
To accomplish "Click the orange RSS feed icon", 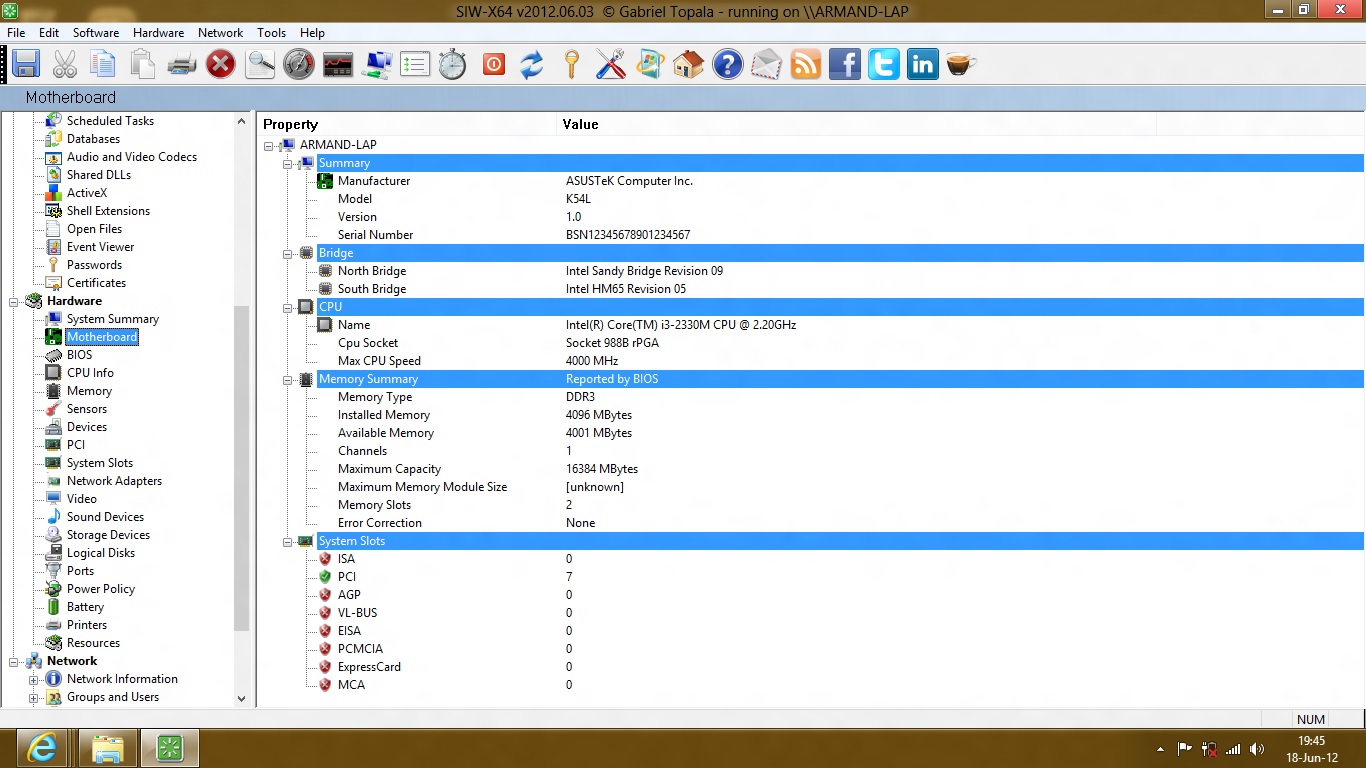I will click(806, 65).
